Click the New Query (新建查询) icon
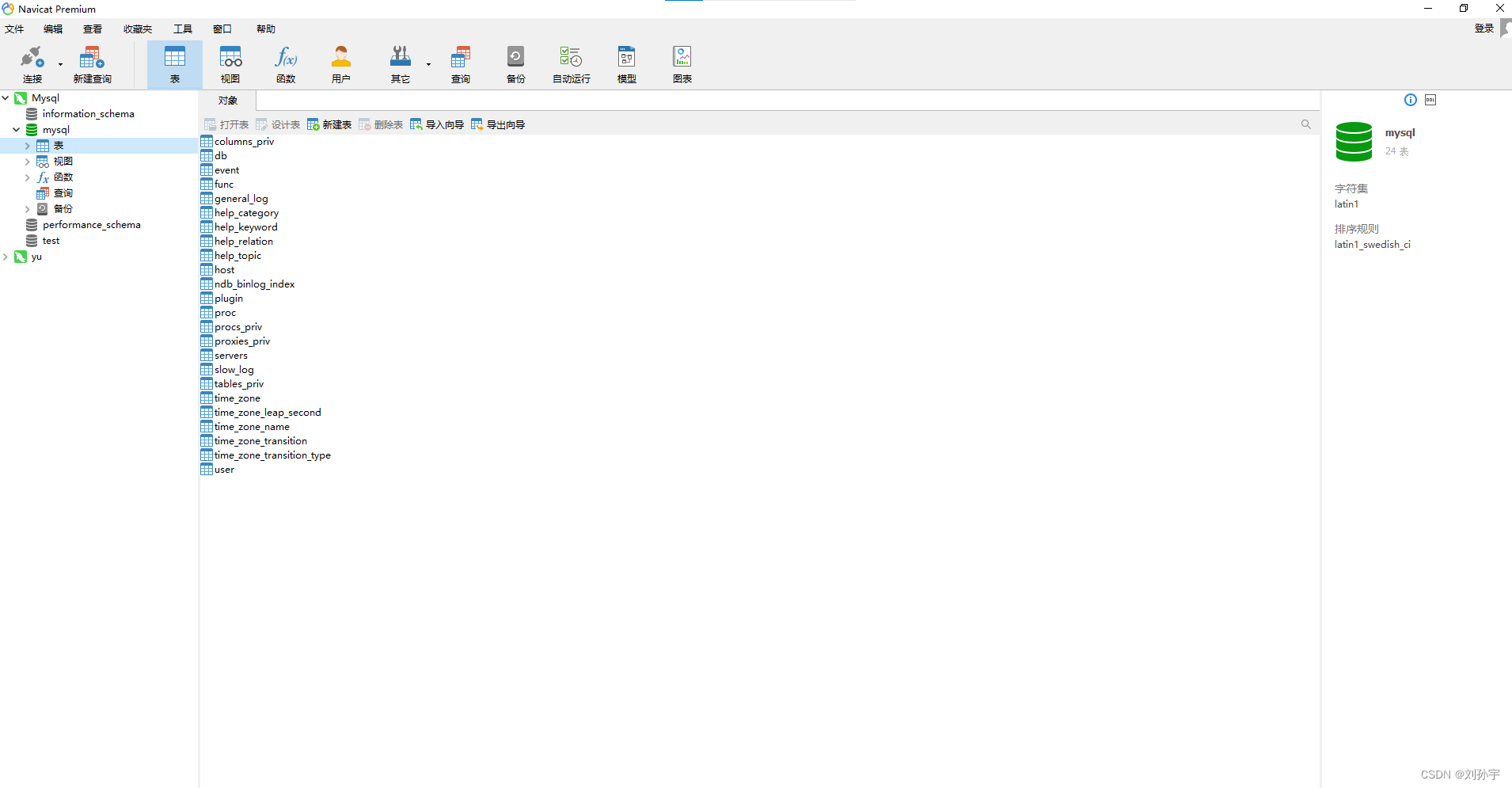This screenshot has height=788, width=1512. pyautogui.click(x=93, y=64)
